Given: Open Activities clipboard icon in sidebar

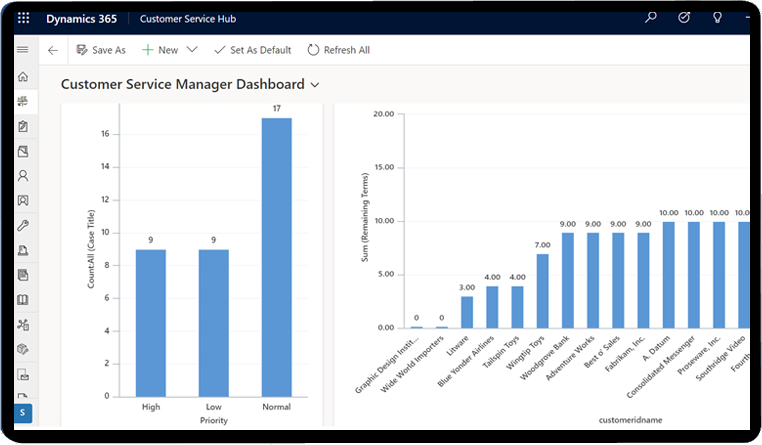Looking at the screenshot, I should pos(23,126).
